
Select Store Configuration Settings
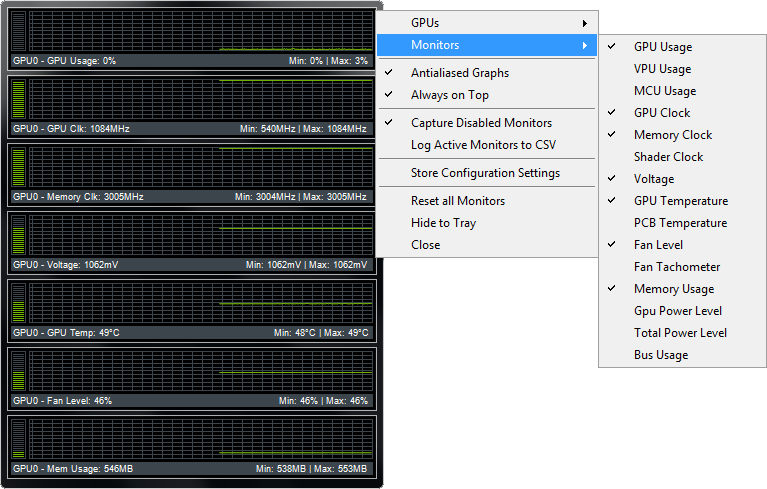(487, 173)
